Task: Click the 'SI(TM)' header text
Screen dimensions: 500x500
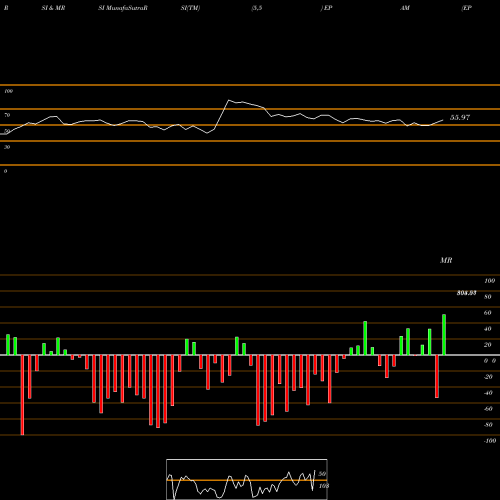Action: (x=190, y=8)
